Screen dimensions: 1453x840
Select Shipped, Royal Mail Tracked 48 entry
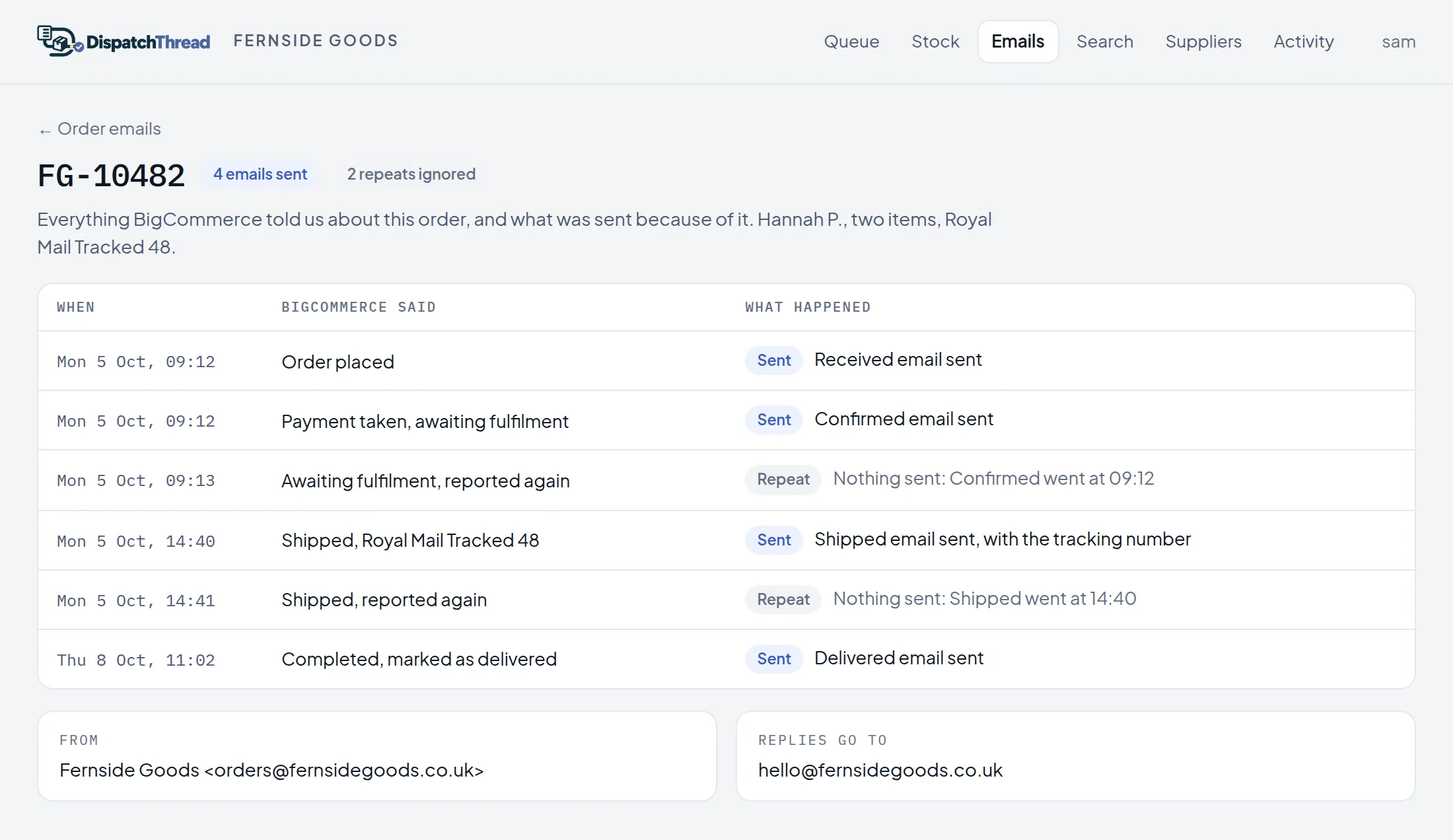point(410,540)
